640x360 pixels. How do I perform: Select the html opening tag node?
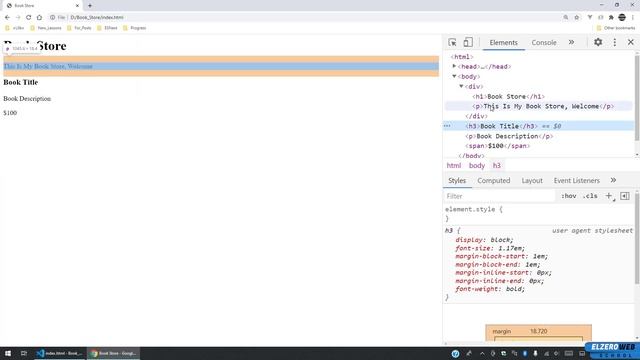coord(462,57)
